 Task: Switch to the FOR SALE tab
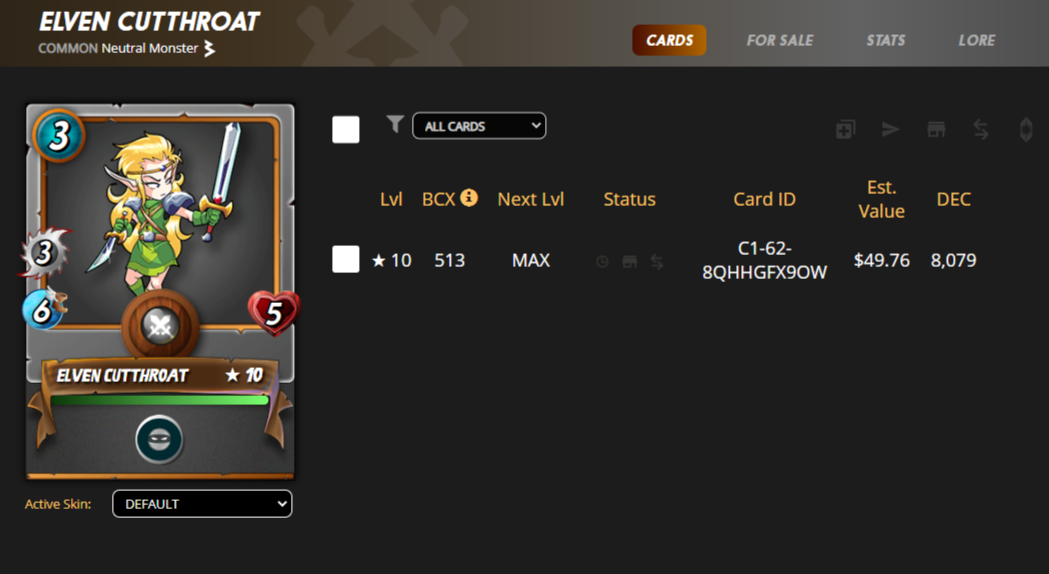[x=780, y=40]
